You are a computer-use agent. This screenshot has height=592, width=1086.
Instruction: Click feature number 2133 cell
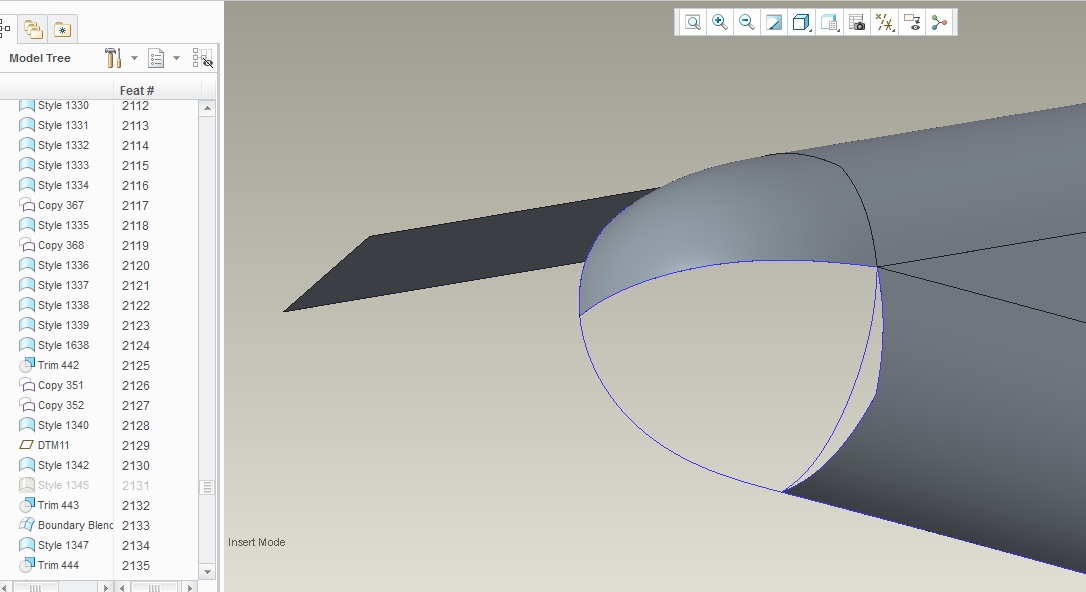(136, 526)
